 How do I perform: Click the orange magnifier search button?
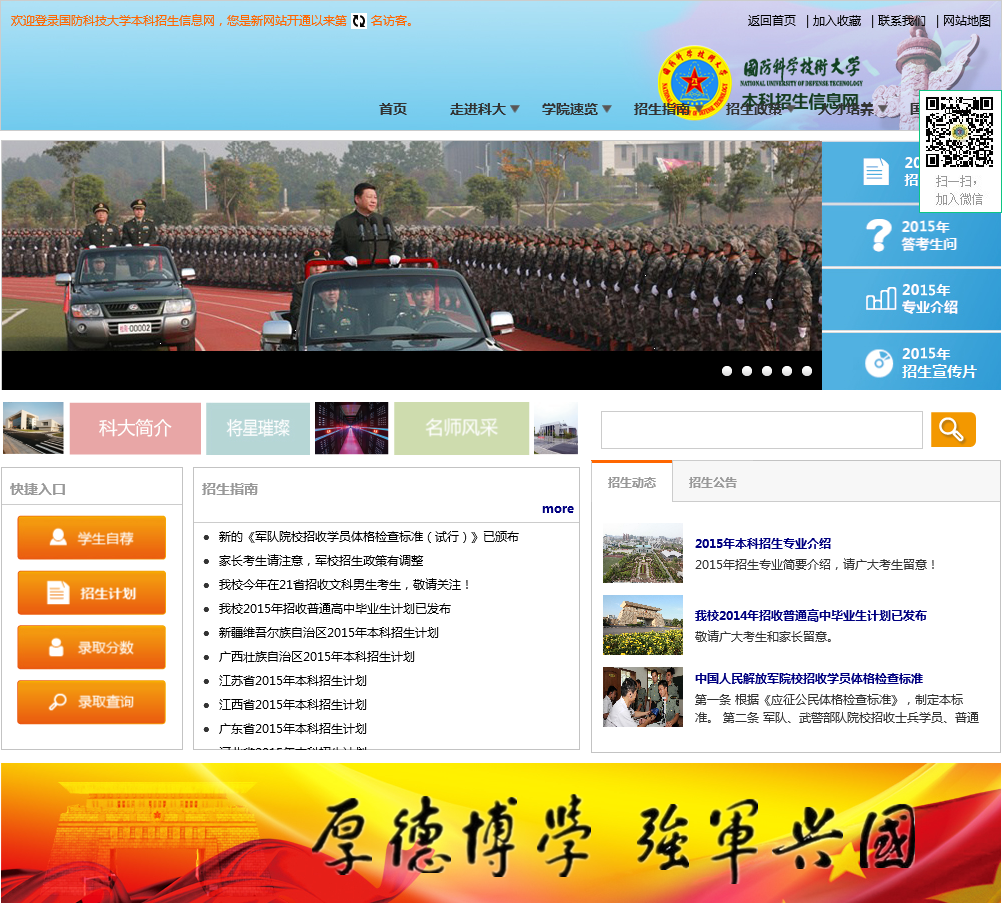[x=953, y=429]
